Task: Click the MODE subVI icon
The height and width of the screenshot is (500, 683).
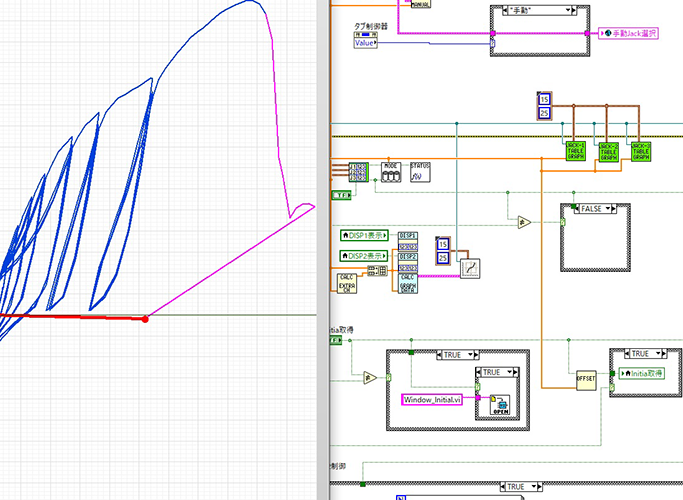Action: click(391, 172)
